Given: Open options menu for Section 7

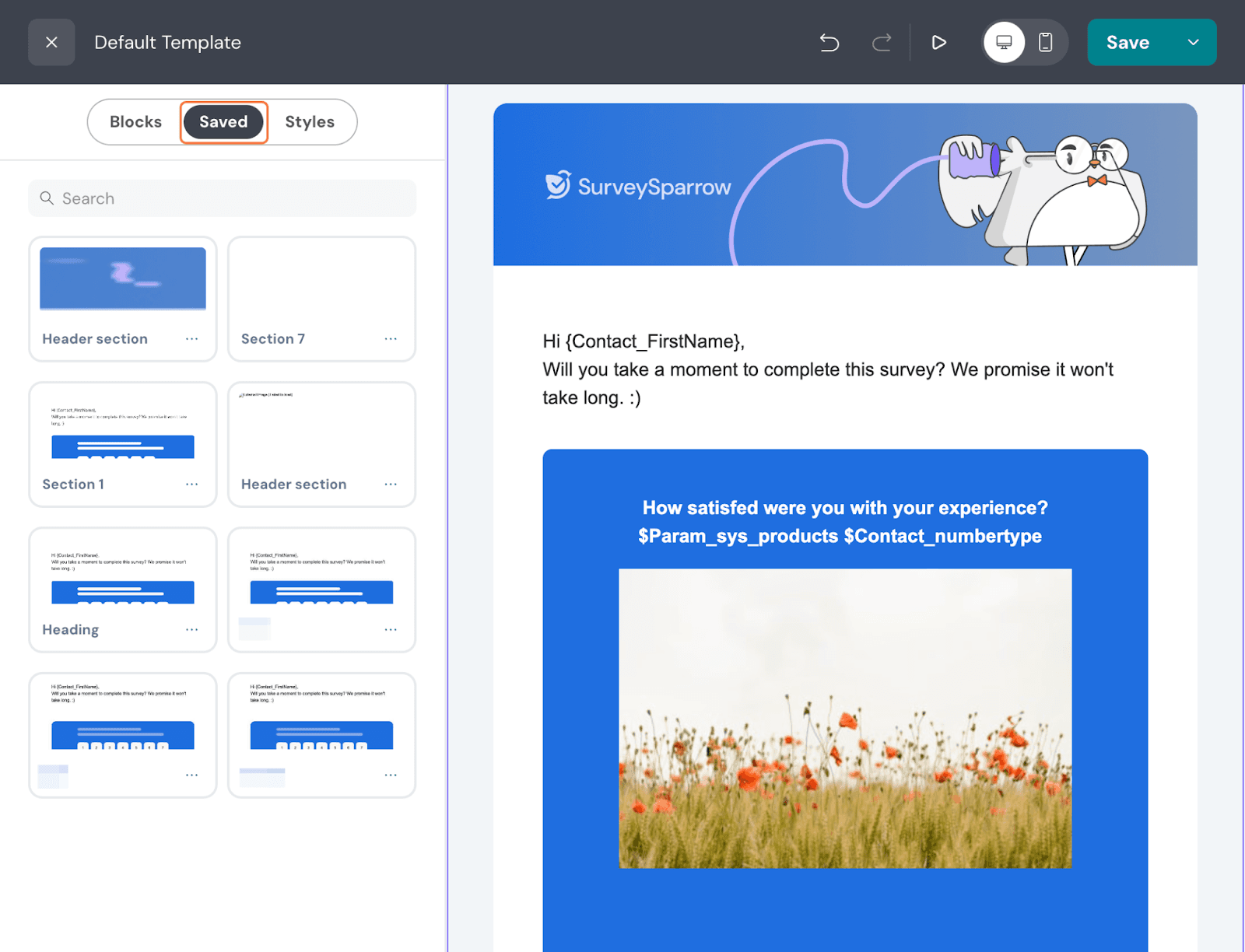Looking at the screenshot, I should tap(391, 339).
